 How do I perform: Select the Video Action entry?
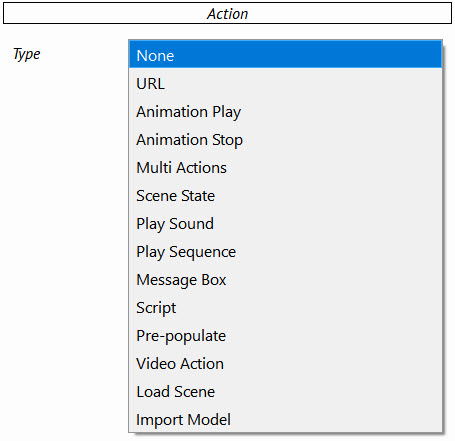point(285,363)
